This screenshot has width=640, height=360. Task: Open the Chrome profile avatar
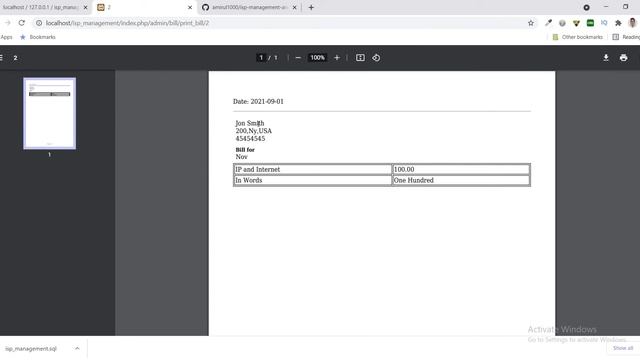coord(632,23)
